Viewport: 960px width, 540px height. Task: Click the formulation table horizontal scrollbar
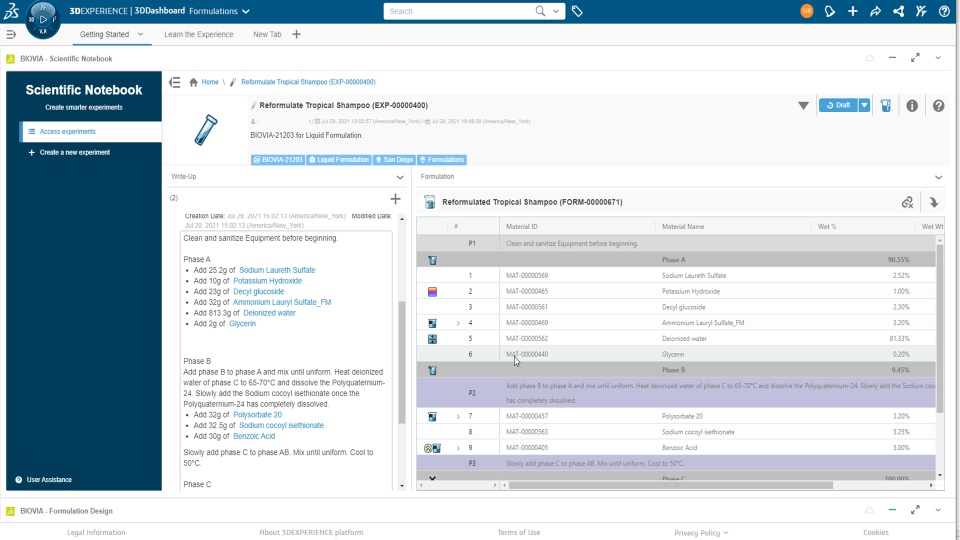[x=670, y=485]
